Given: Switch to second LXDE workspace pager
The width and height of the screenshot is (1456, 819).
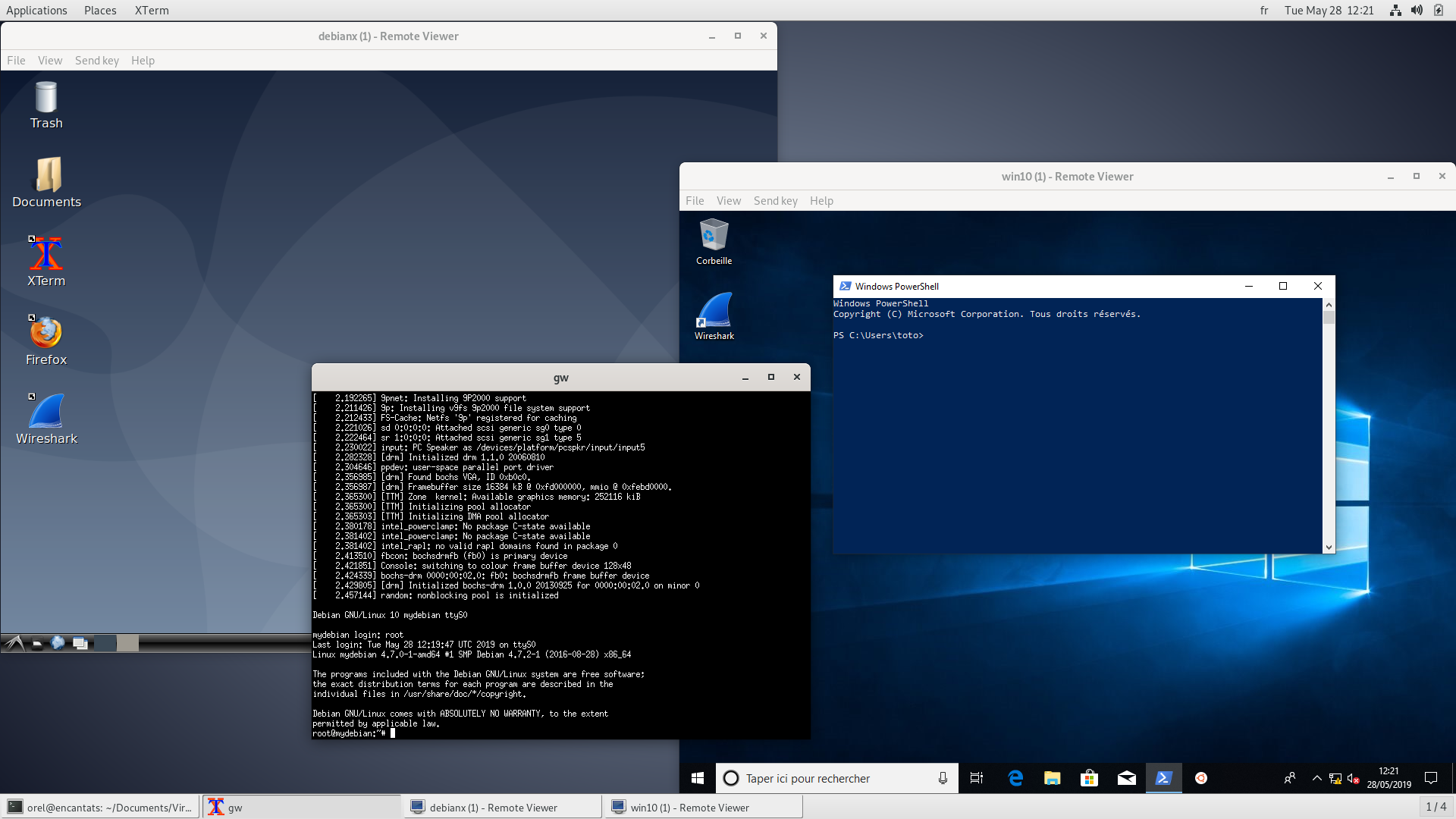Looking at the screenshot, I should (x=127, y=643).
